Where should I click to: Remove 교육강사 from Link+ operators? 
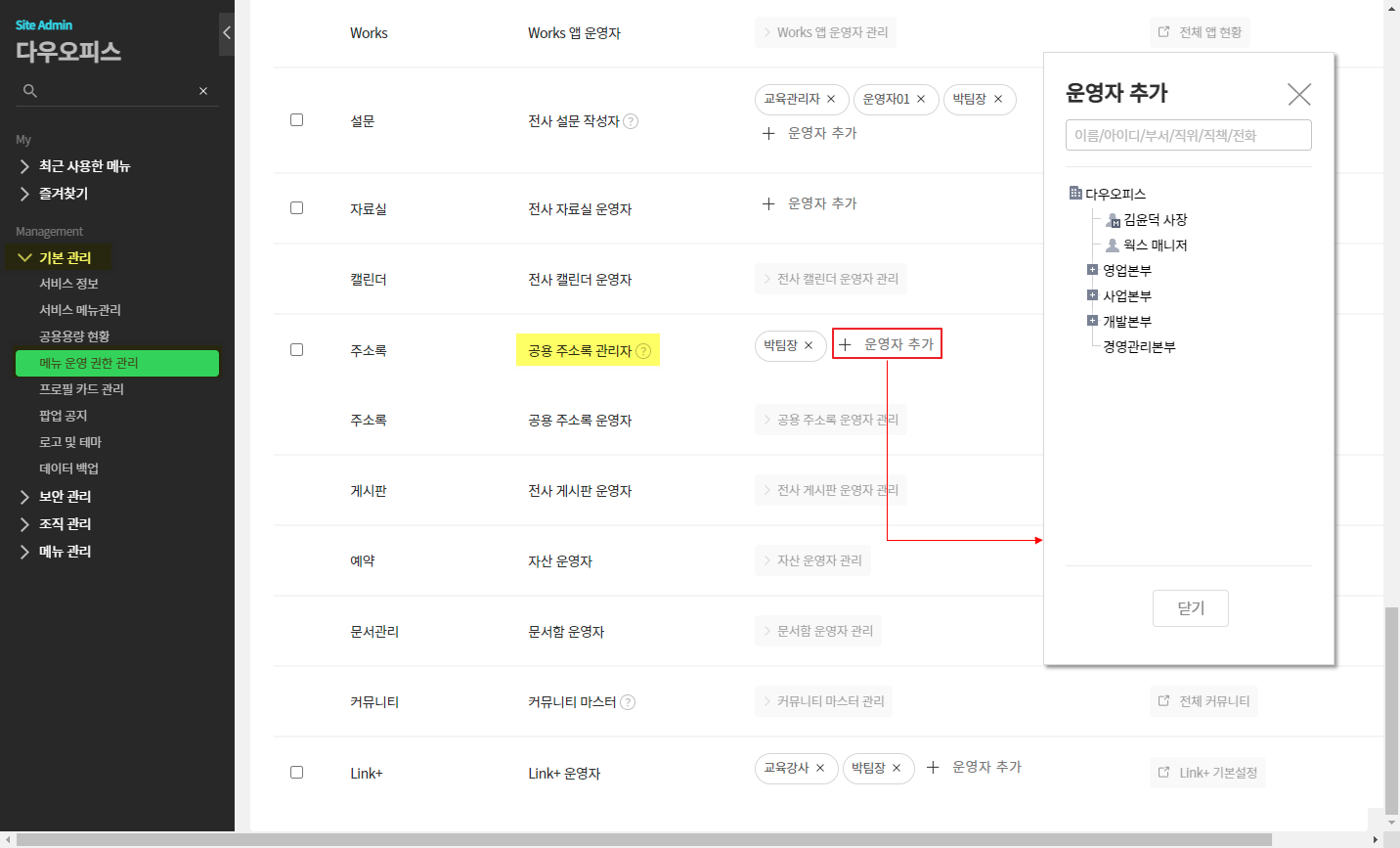pyautogui.click(x=820, y=769)
